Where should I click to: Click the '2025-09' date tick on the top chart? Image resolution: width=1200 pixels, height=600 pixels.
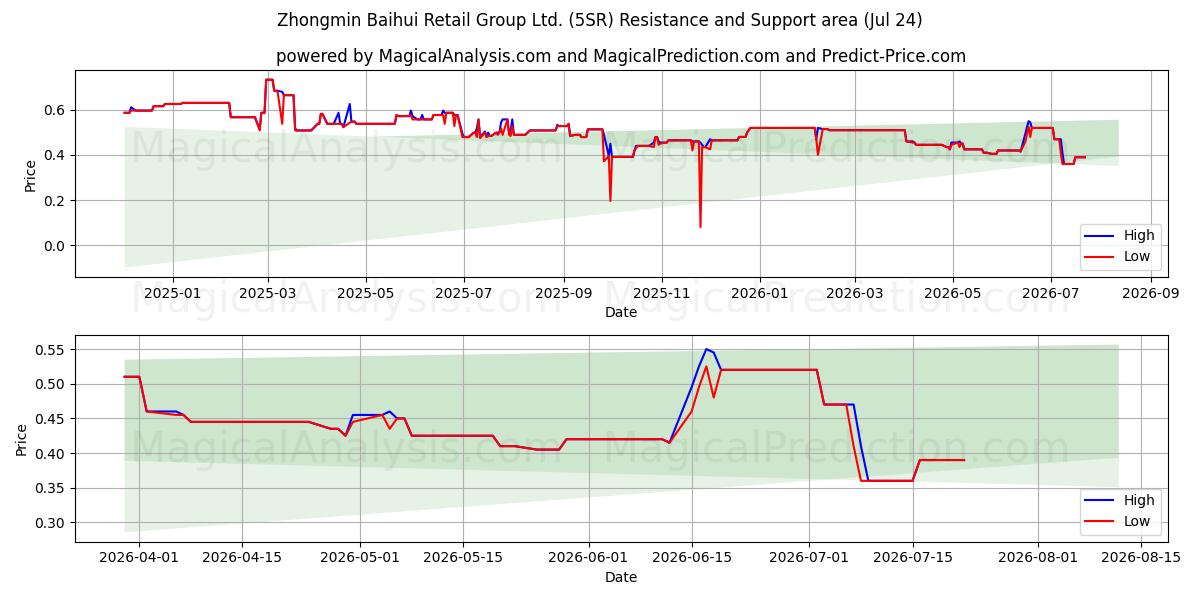point(563,293)
